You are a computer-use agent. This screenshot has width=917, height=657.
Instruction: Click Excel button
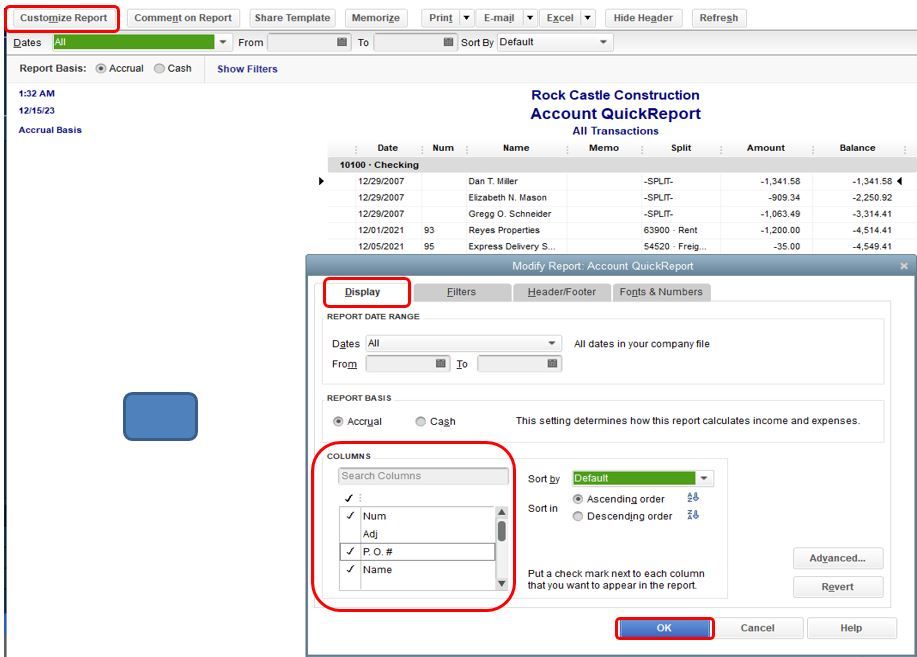tap(560, 18)
